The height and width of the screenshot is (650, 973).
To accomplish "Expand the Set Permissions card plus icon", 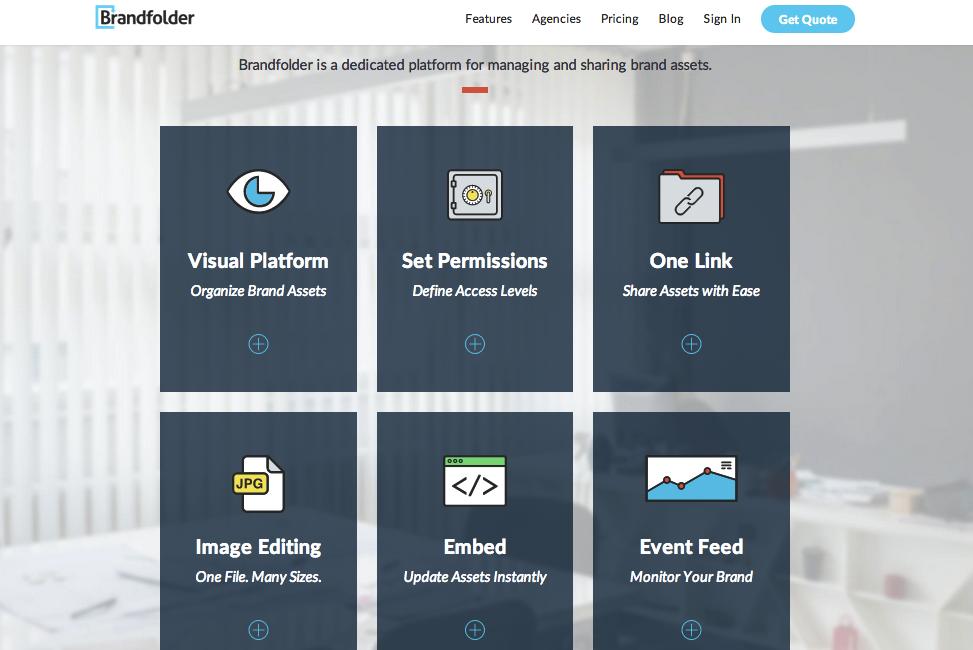I will pyautogui.click(x=475, y=344).
